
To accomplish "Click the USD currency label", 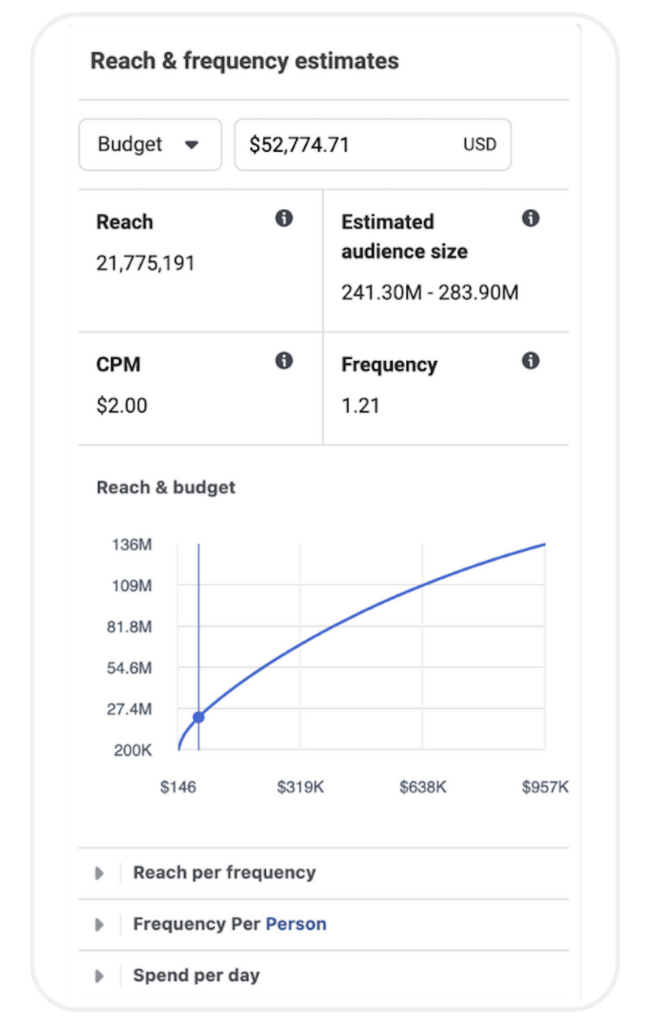I will 480,144.
